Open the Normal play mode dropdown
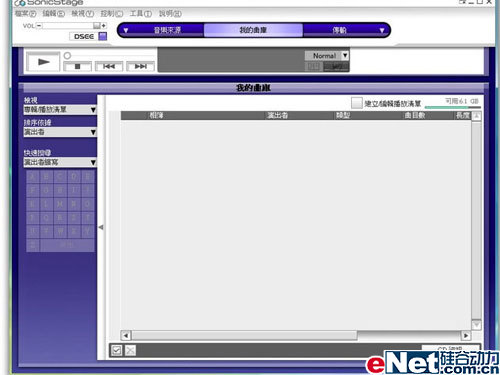Image resolution: width=500 pixels, height=375 pixels. point(327,56)
